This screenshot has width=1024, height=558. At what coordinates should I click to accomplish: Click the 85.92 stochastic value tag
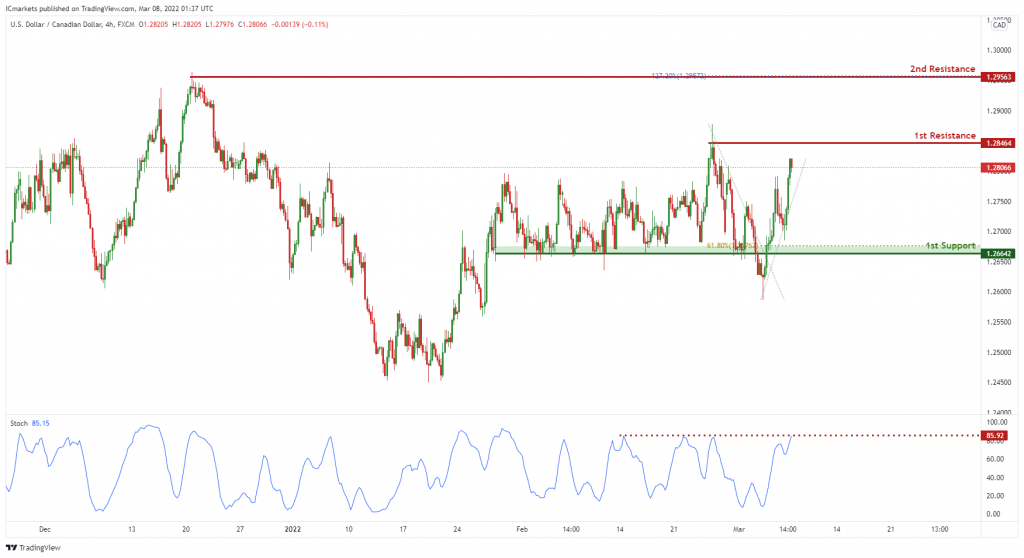coord(994,435)
